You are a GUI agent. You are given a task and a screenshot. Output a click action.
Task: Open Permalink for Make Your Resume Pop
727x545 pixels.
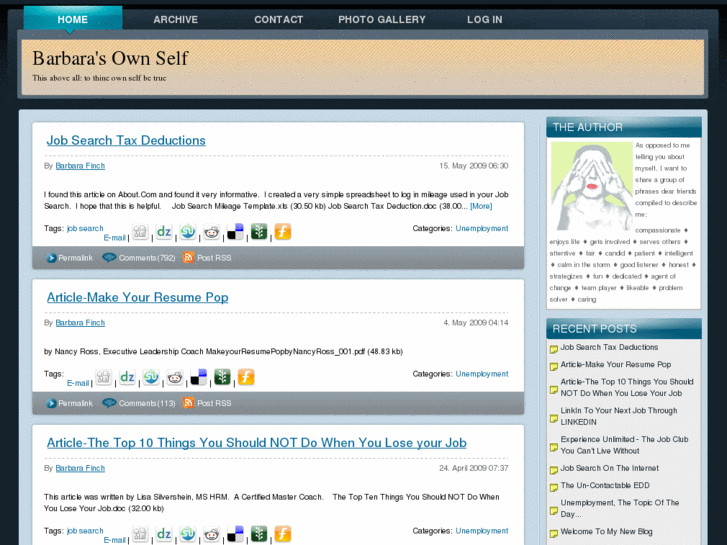pyautogui.click(x=70, y=403)
